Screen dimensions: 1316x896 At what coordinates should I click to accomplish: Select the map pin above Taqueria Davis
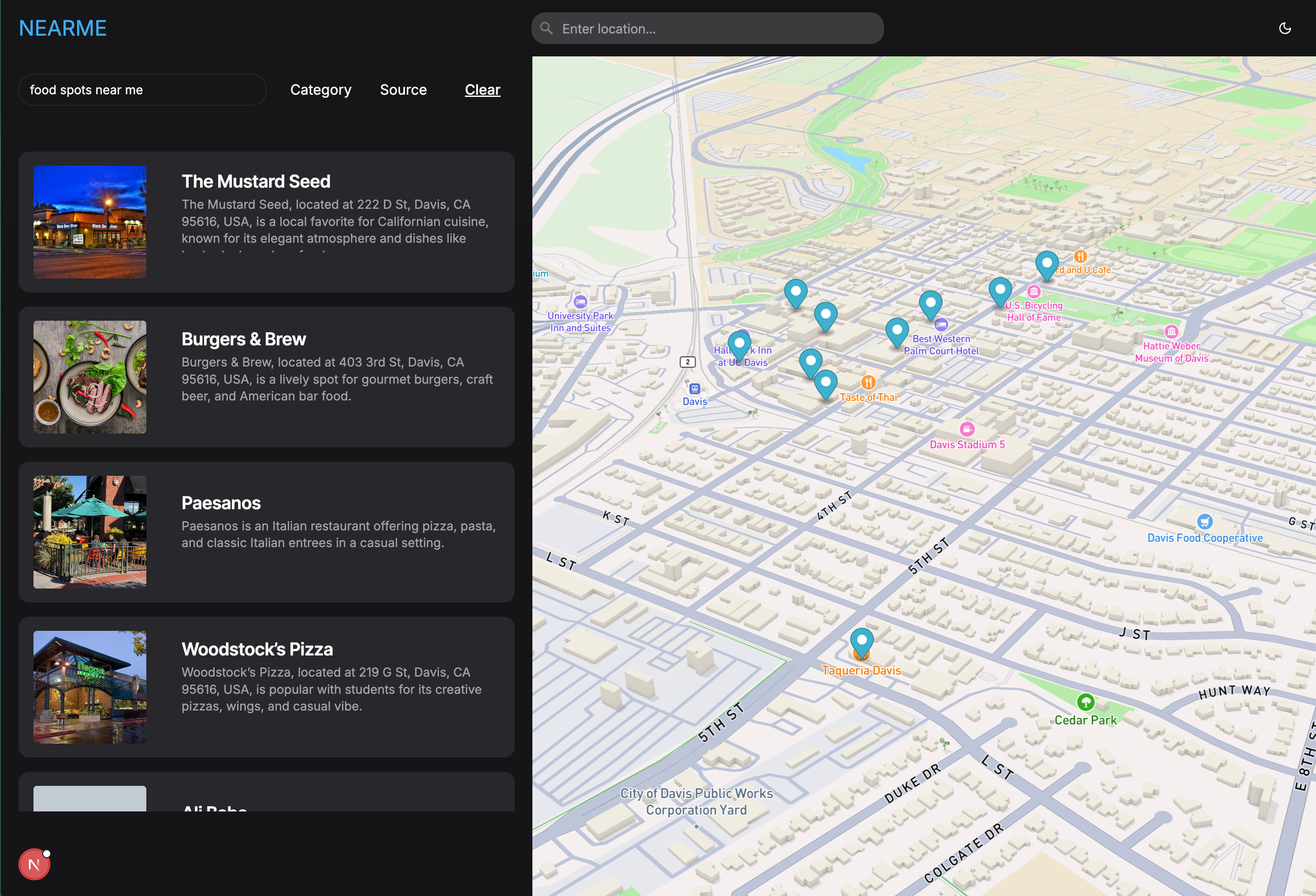(x=861, y=641)
